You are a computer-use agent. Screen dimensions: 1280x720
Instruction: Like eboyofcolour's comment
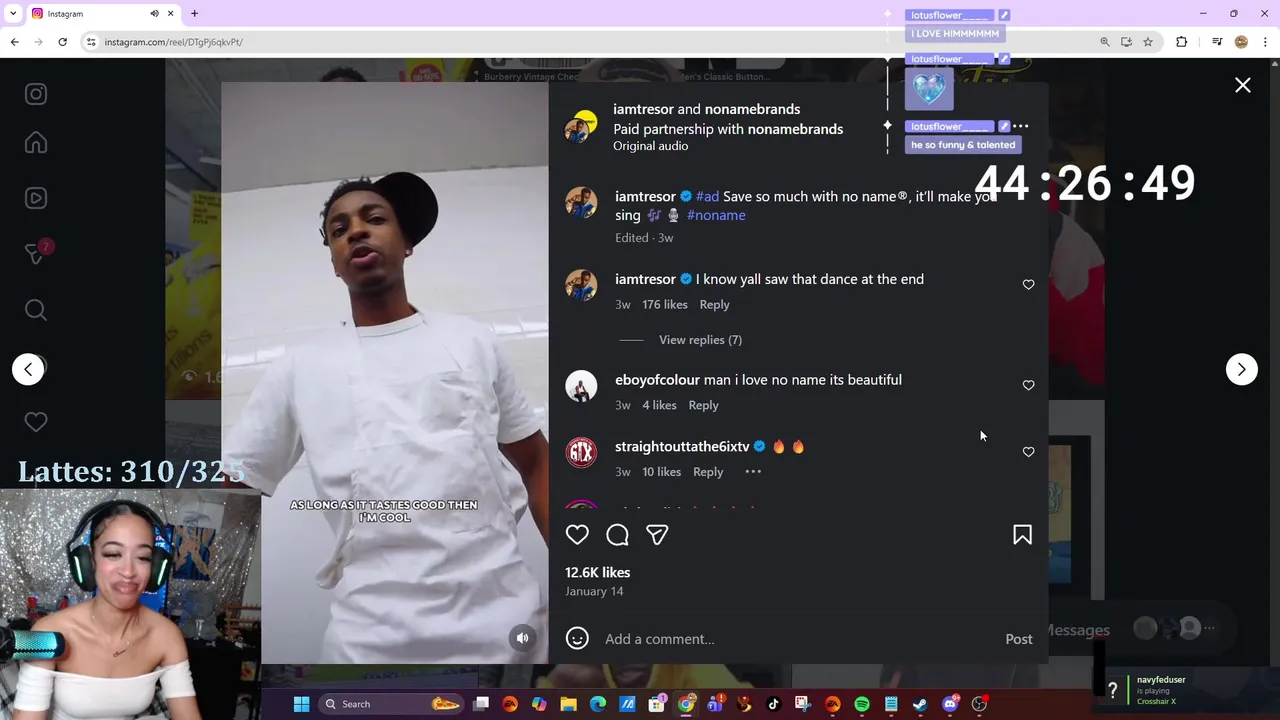click(x=1028, y=385)
